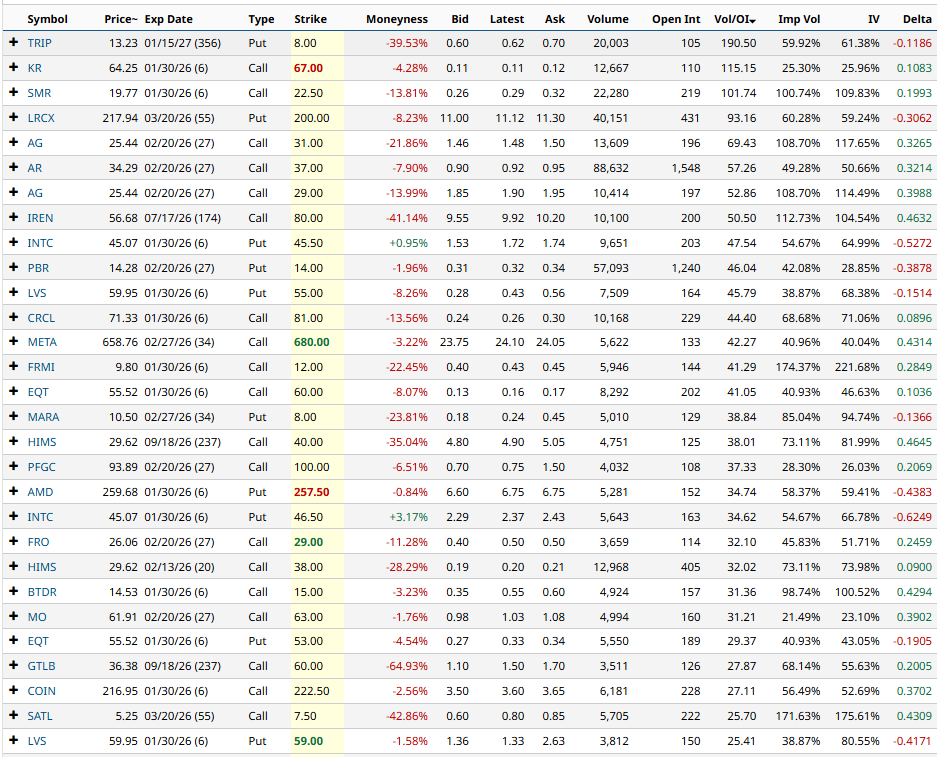The image size is (937, 757).
Task: Click GTLB moneyness value -64.93%
Action: (407, 666)
